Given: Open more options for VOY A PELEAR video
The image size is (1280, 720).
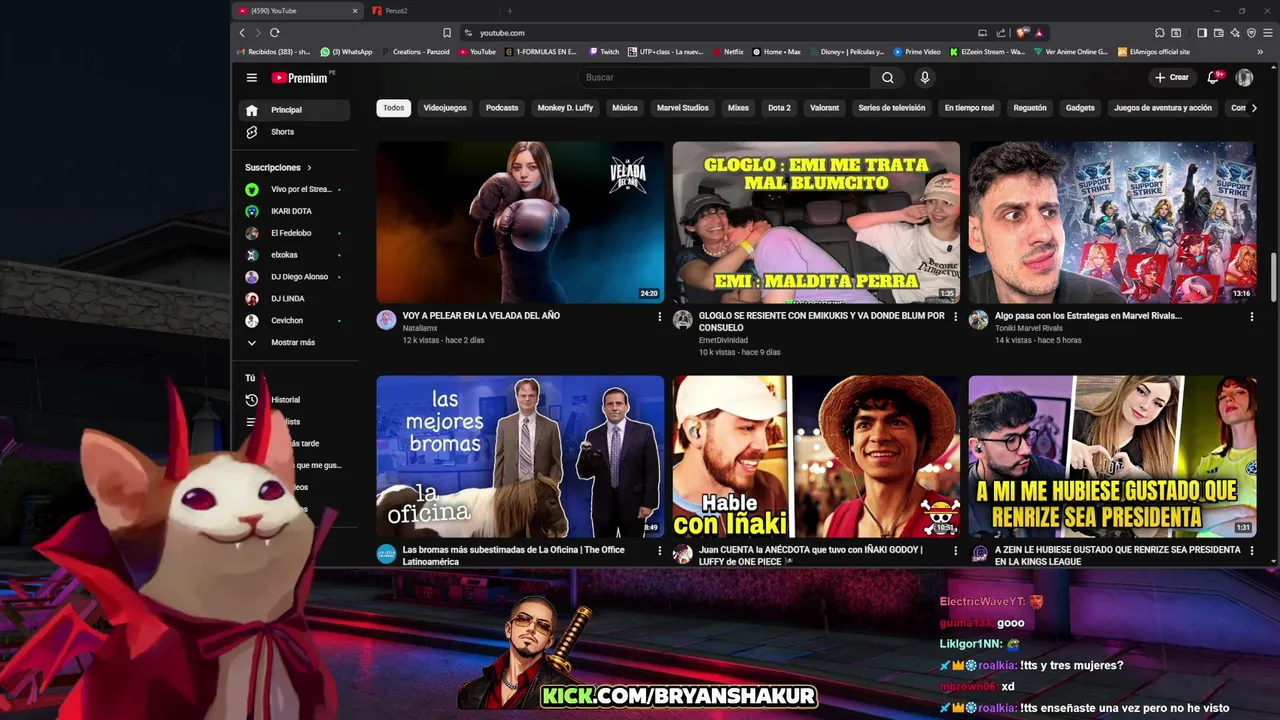Looking at the screenshot, I should 659,317.
